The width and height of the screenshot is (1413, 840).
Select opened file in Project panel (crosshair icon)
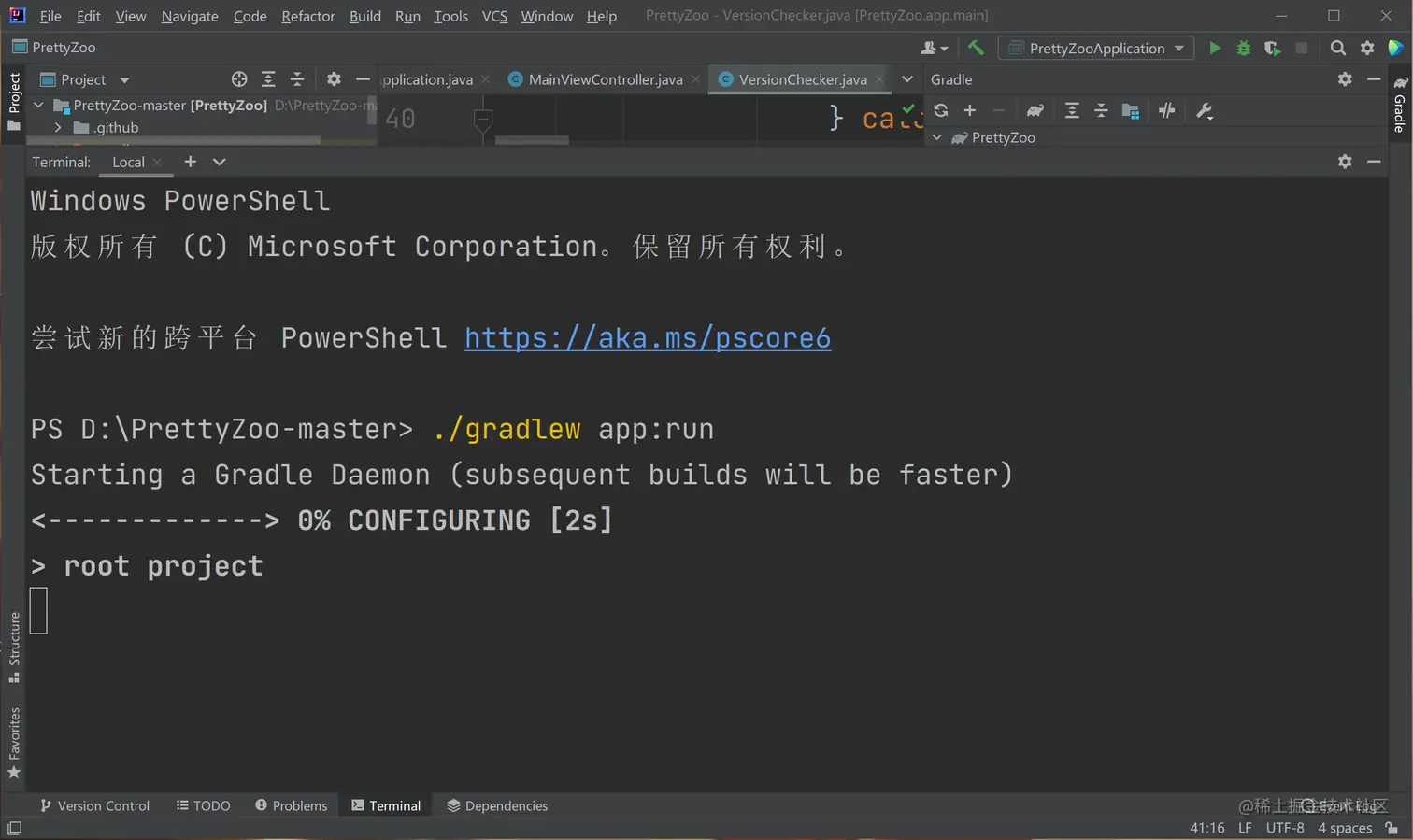239,79
